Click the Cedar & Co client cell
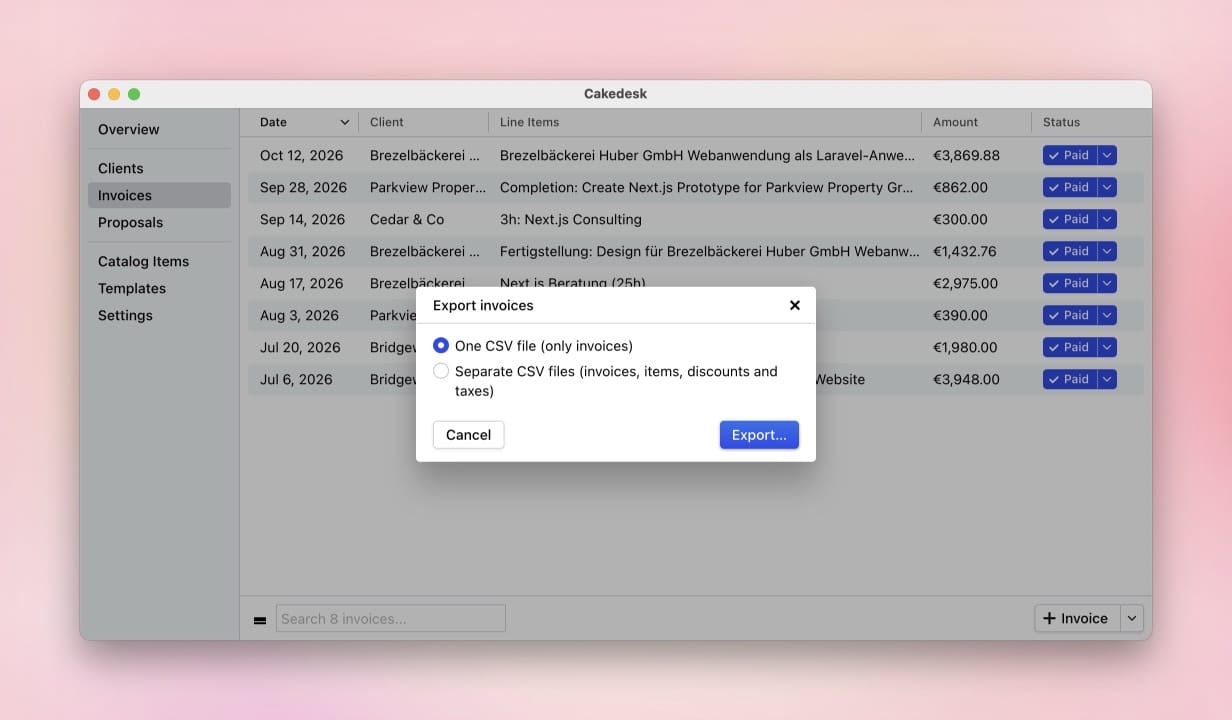The height and width of the screenshot is (720, 1232). (407, 219)
